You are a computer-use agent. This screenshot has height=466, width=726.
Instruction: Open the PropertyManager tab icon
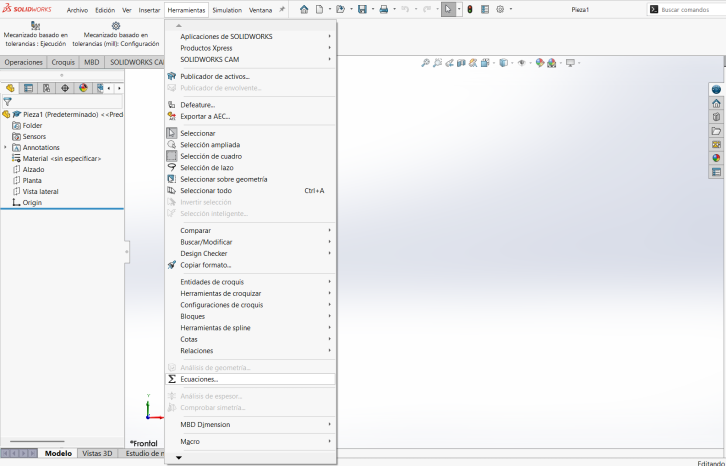[28, 88]
